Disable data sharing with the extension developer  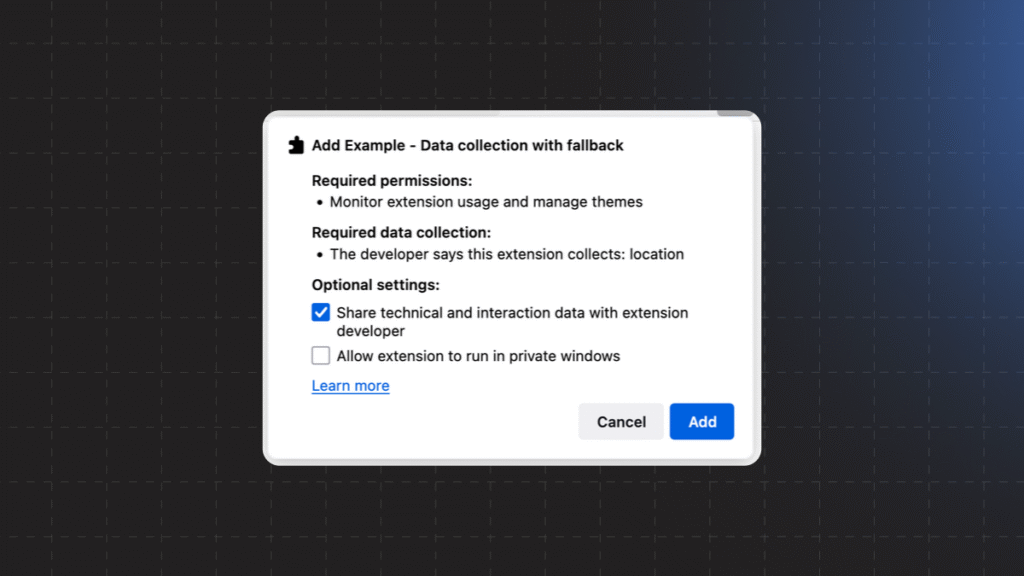tap(320, 312)
